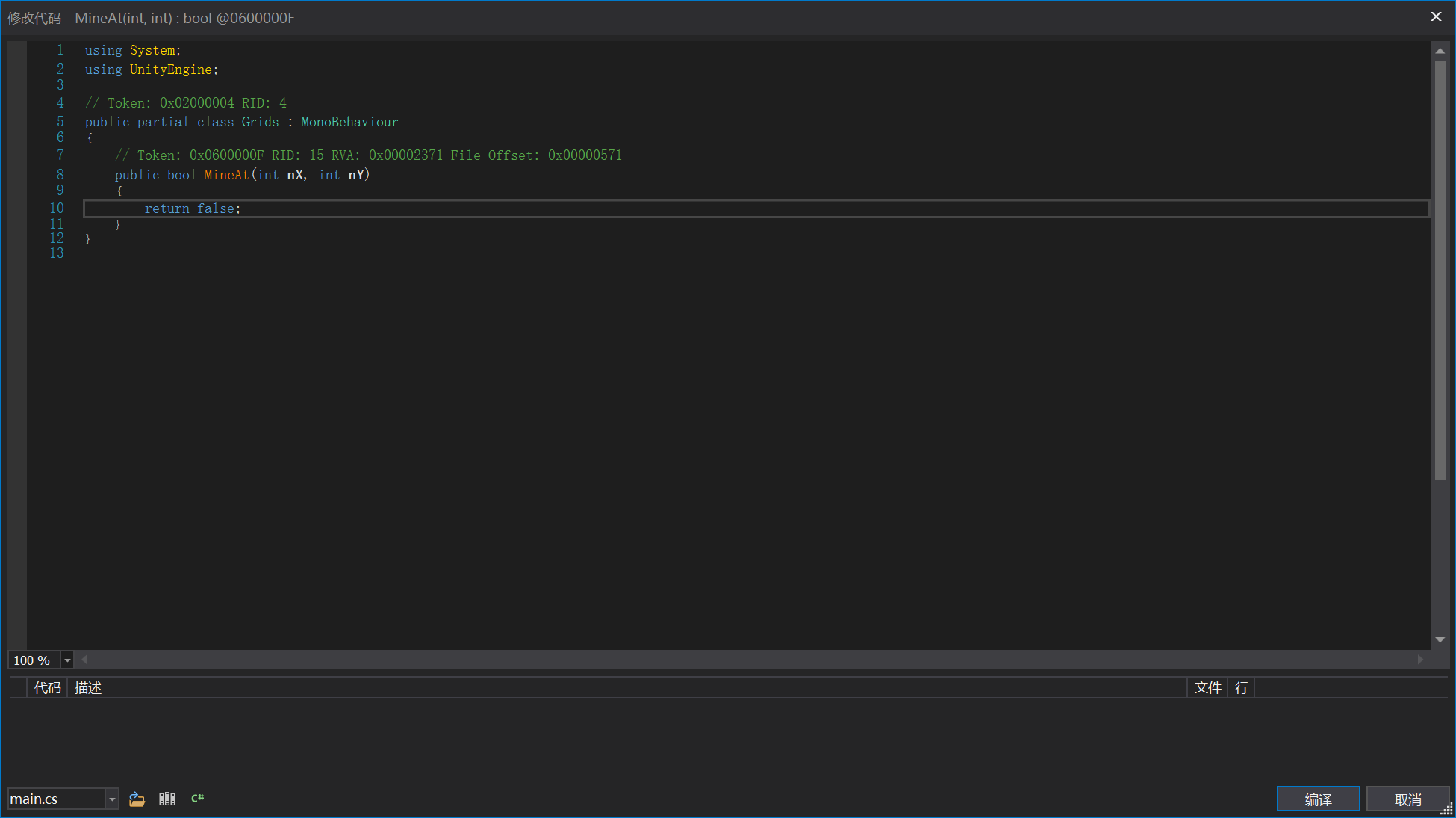Click the Grids class name

tap(260, 122)
